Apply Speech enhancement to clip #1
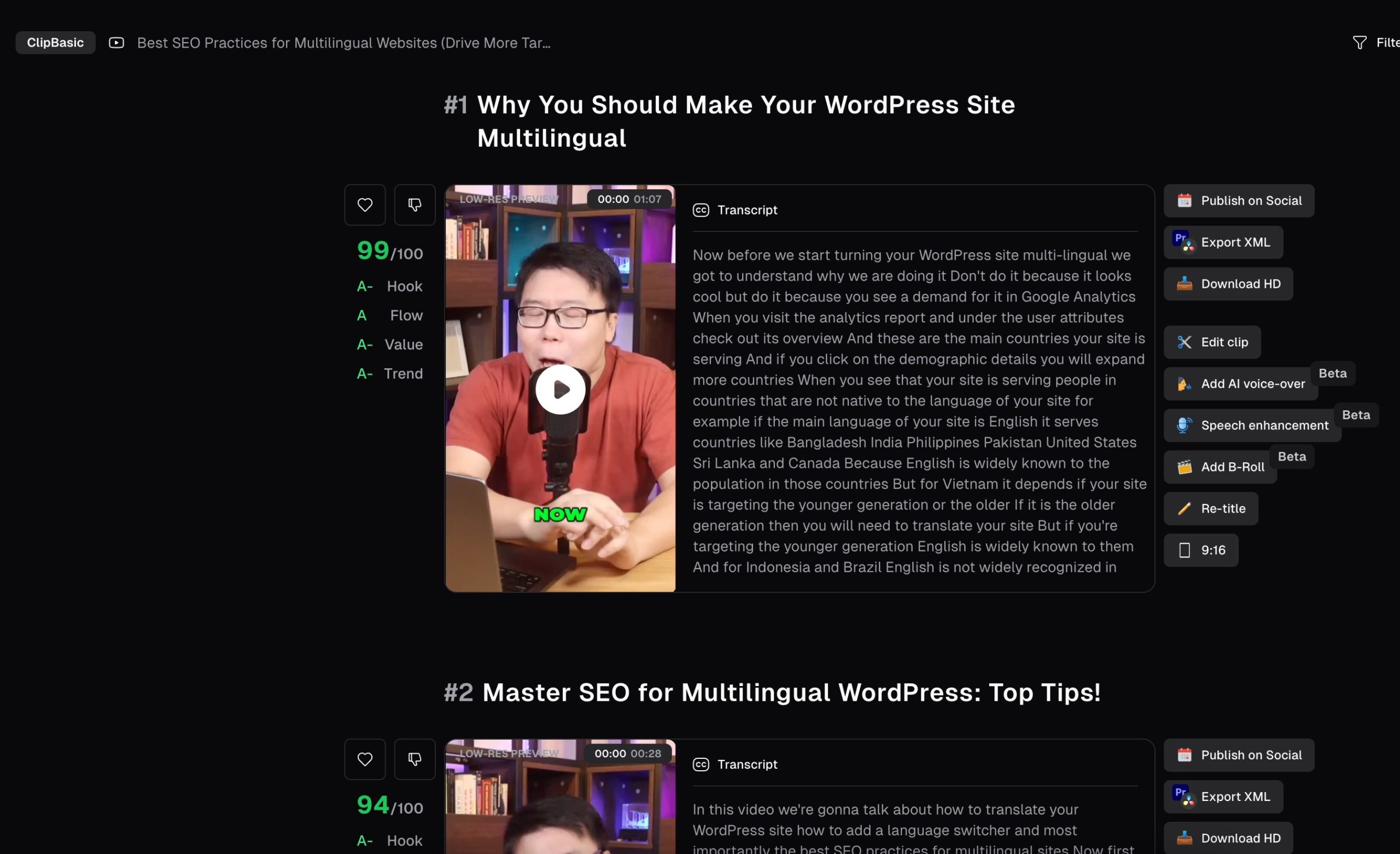This screenshot has height=854, width=1400. coord(1252,425)
